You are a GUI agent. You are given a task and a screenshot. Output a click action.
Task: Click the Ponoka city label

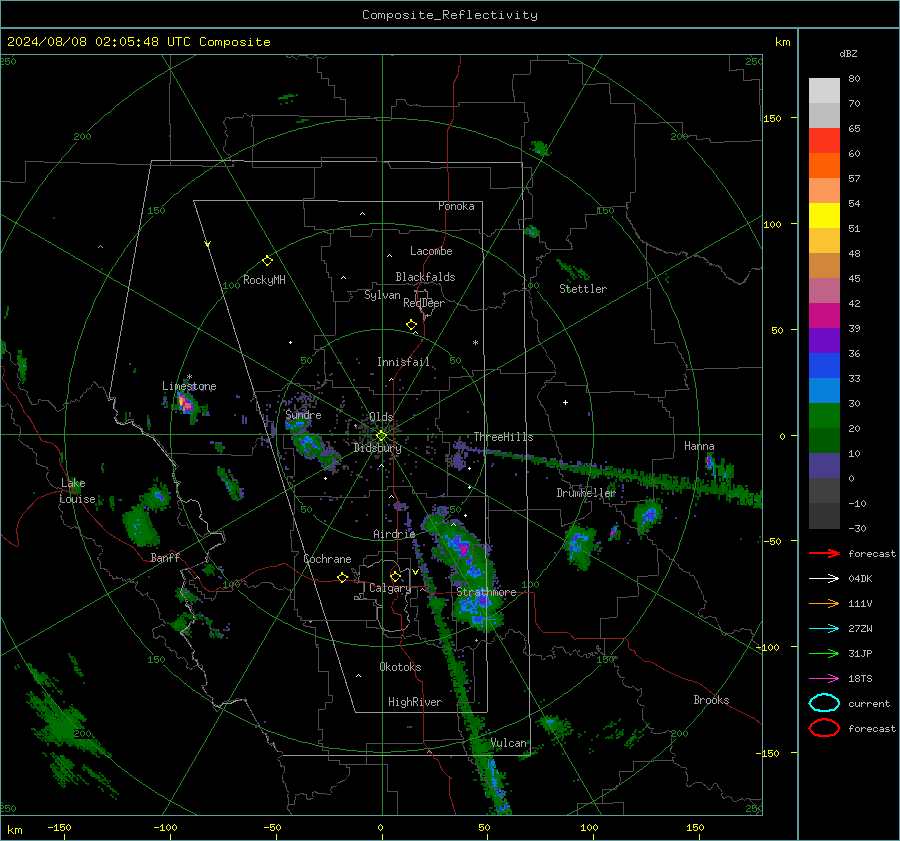pos(456,206)
